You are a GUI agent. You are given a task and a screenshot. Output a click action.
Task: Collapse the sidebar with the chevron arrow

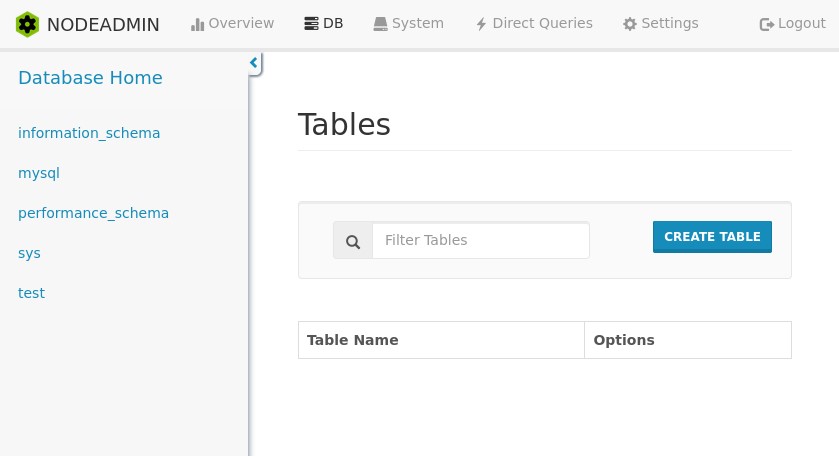coord(254,64)
